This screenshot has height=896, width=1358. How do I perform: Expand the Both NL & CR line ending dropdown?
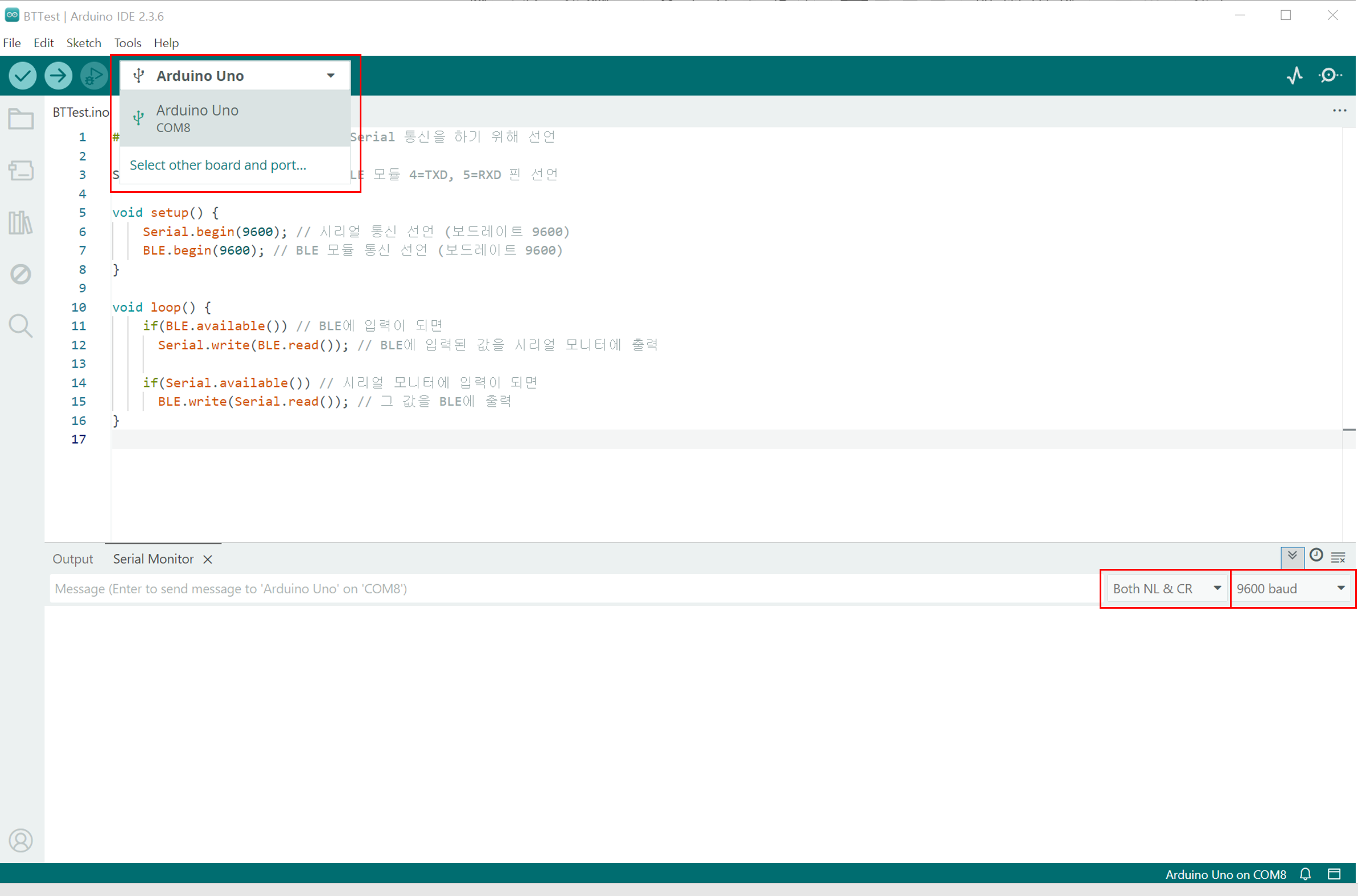[1167, 589]
